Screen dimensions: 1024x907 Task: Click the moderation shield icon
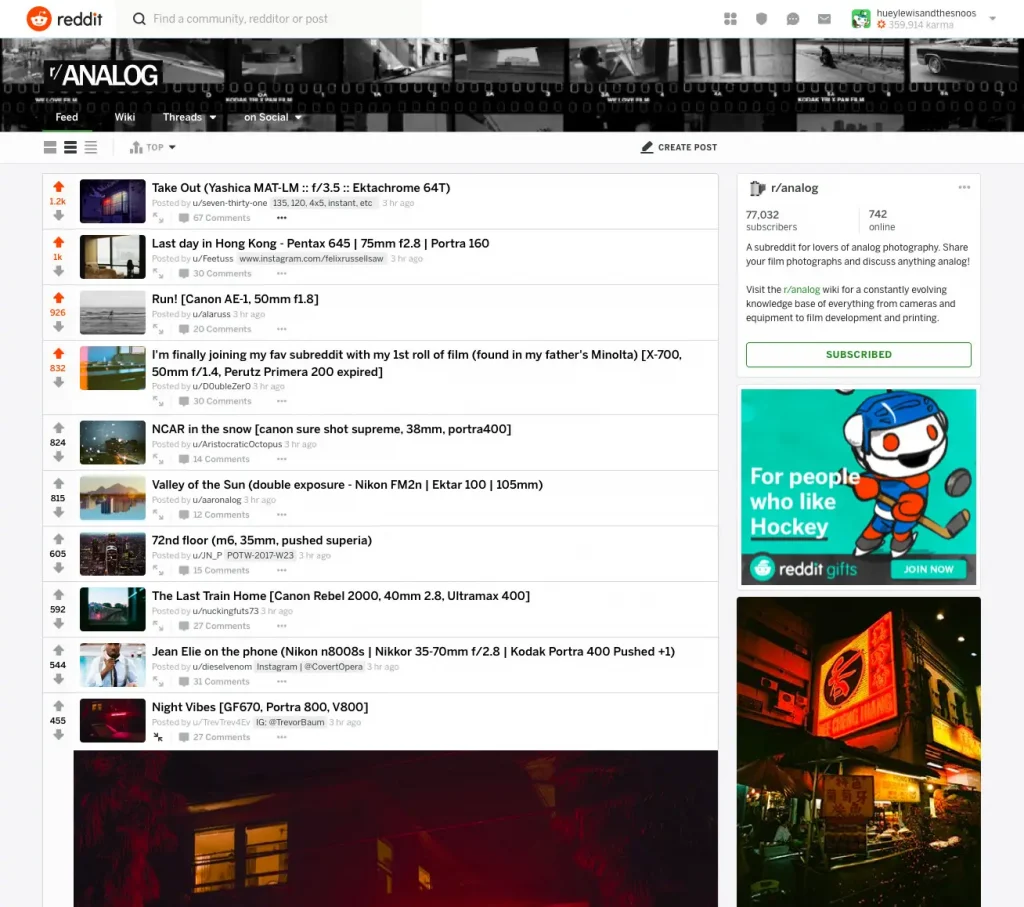[x=761, y=18]
